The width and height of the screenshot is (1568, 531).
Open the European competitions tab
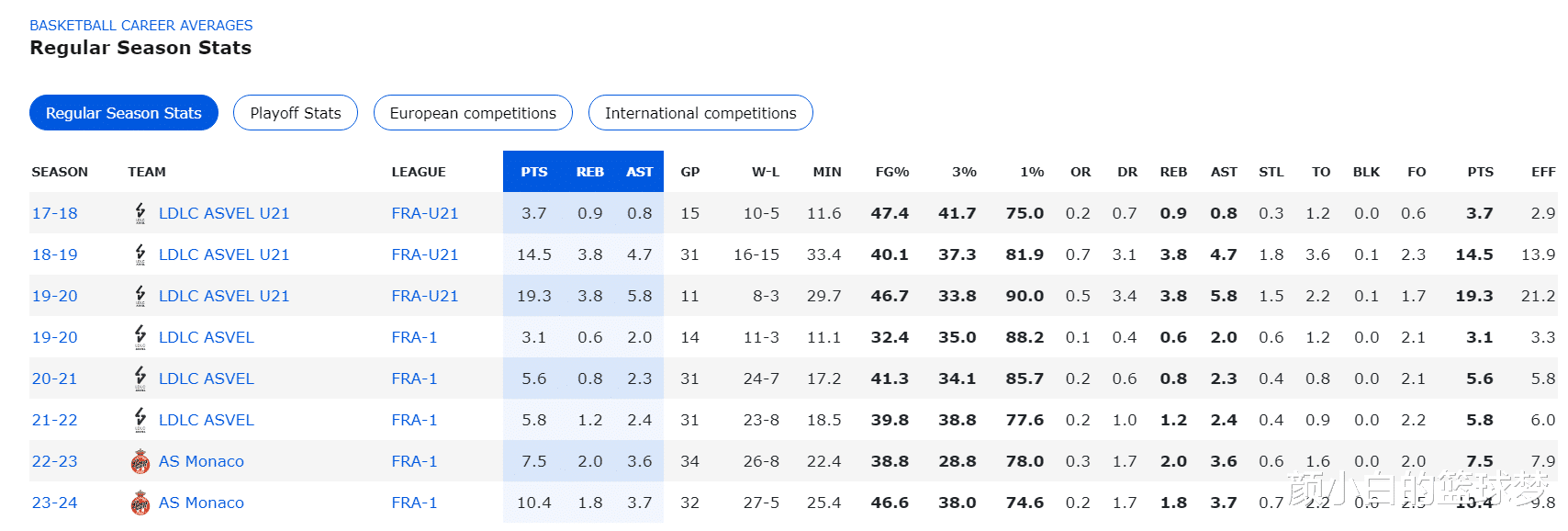click(x=473, y=113)
